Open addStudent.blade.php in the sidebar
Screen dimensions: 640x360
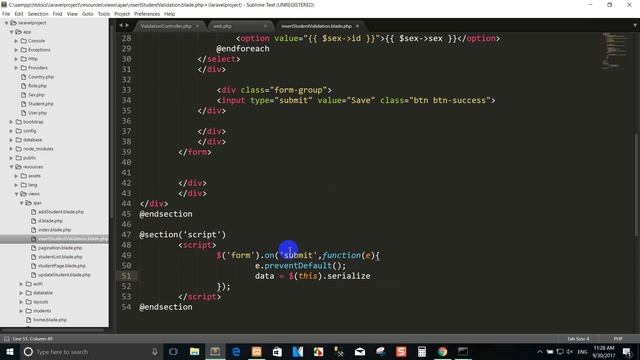[x=61, y=212]
